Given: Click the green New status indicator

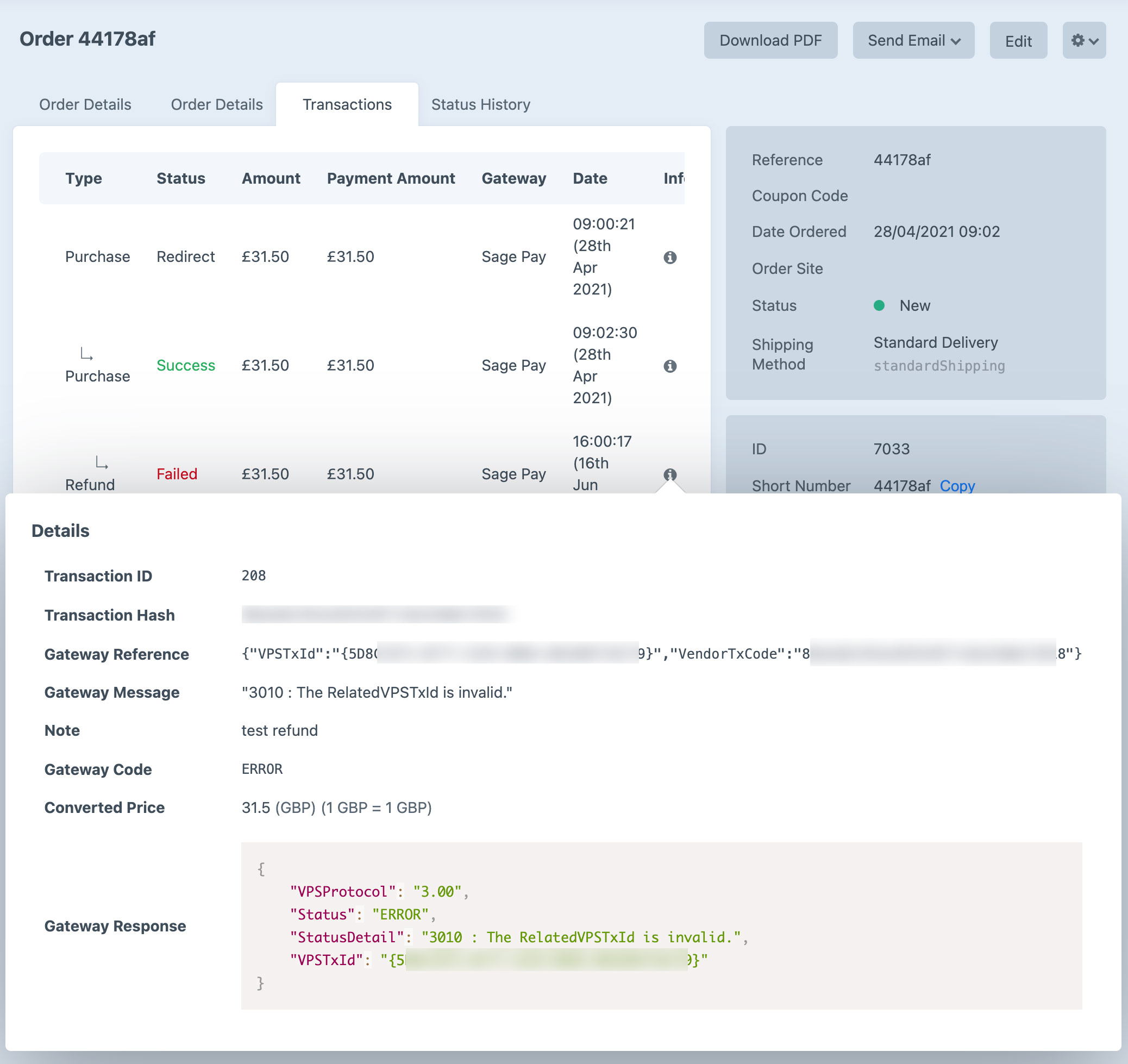Looking at the screenshot, I should click(x=880, y=305).
